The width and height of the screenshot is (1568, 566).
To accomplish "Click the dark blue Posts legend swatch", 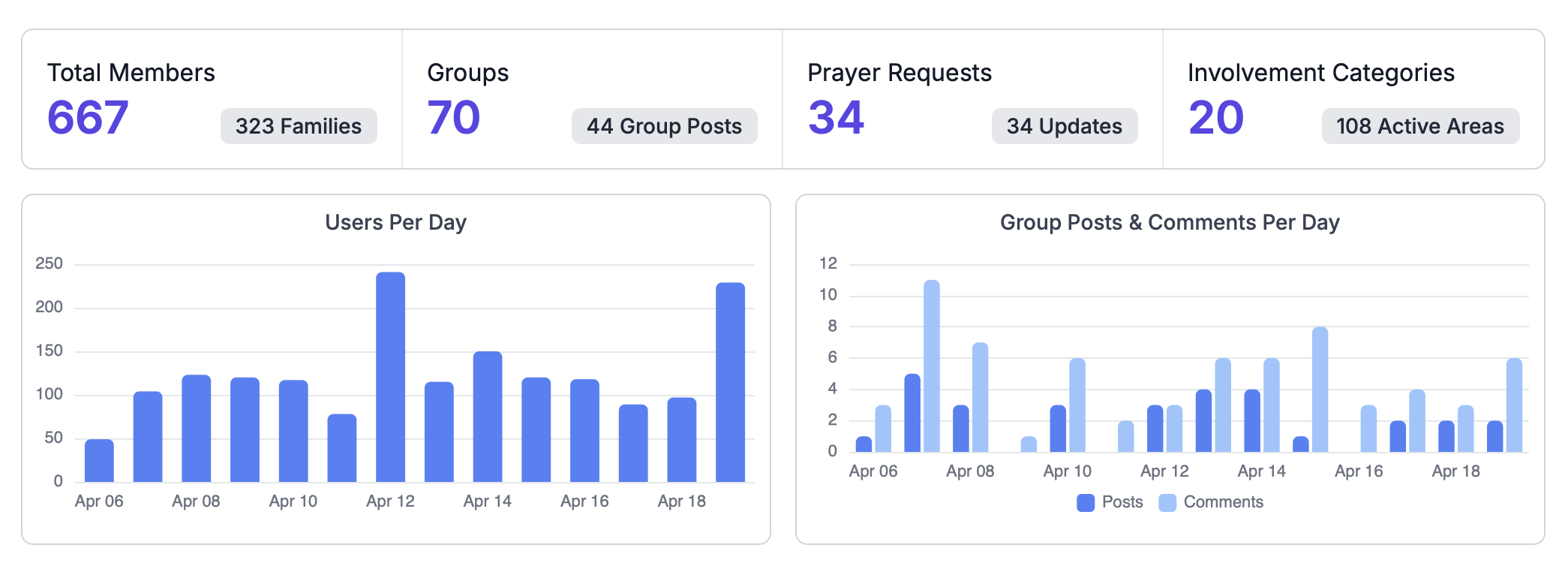I will 1085,502.
